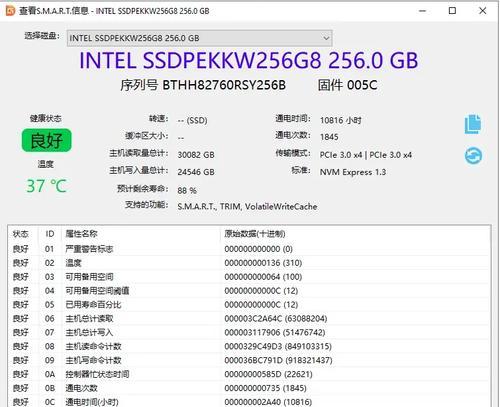Click the green 良好 health status badge

click(47, 140)
